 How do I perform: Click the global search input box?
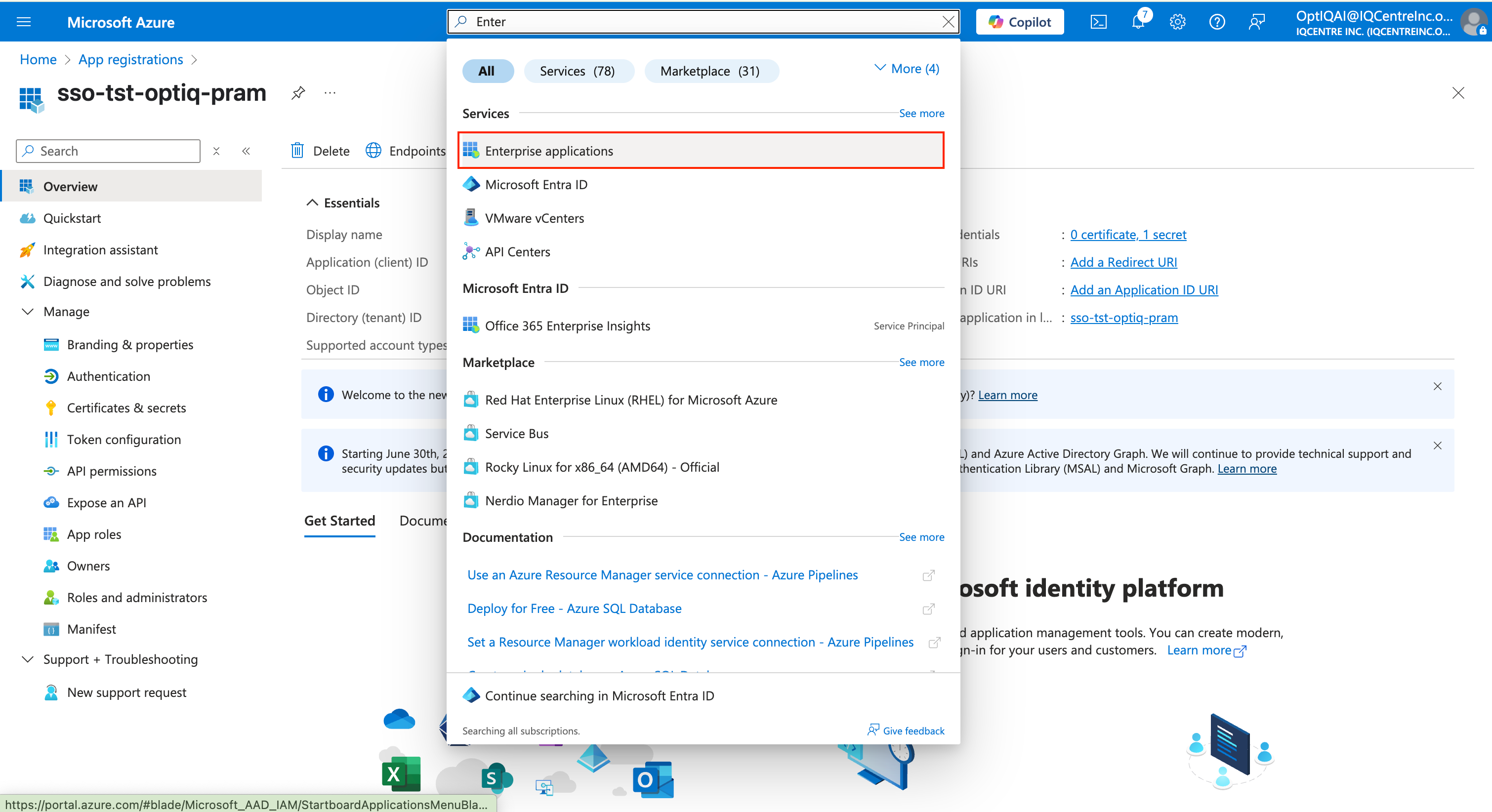click(x=703, y=22)
